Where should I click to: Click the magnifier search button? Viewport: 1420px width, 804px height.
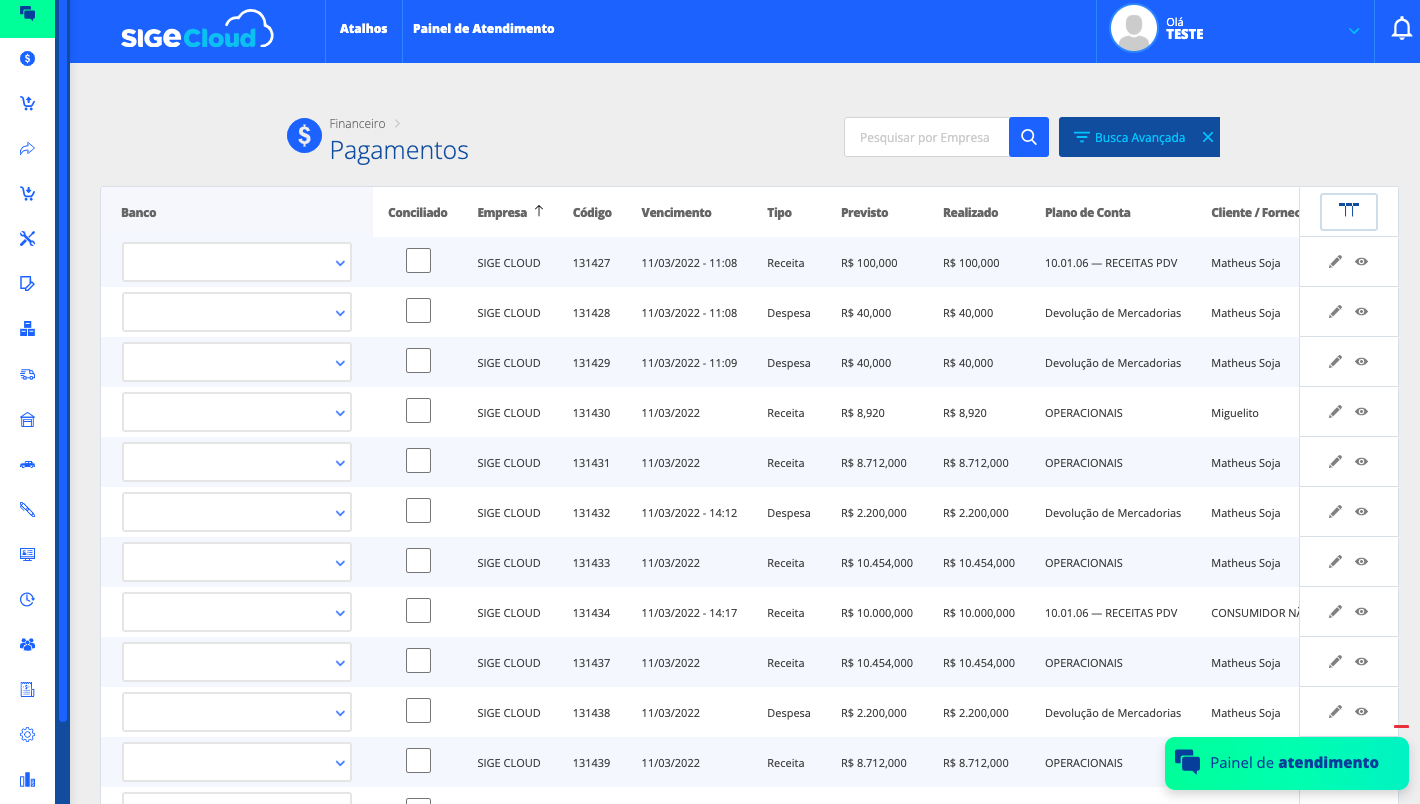click(x=1028, y=137)
